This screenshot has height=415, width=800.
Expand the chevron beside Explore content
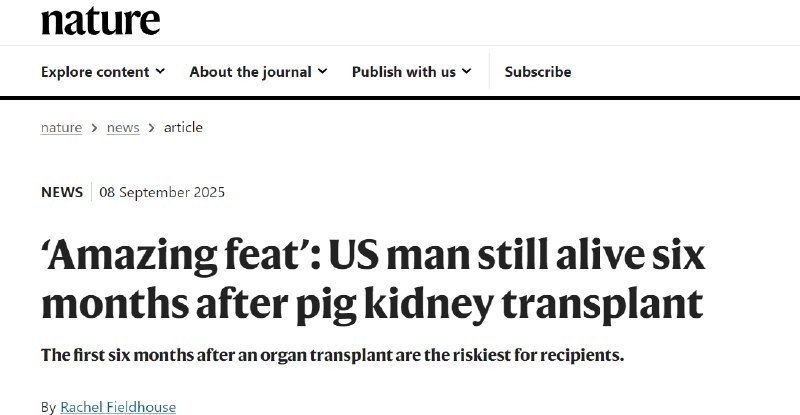tap(160, 72)
